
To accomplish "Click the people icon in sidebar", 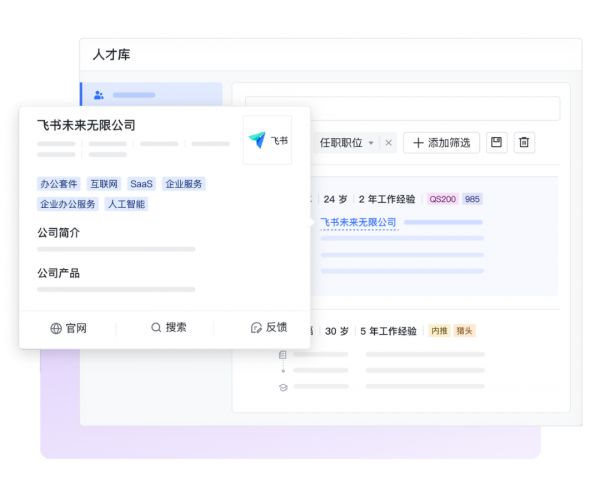I will coord(99,95).
